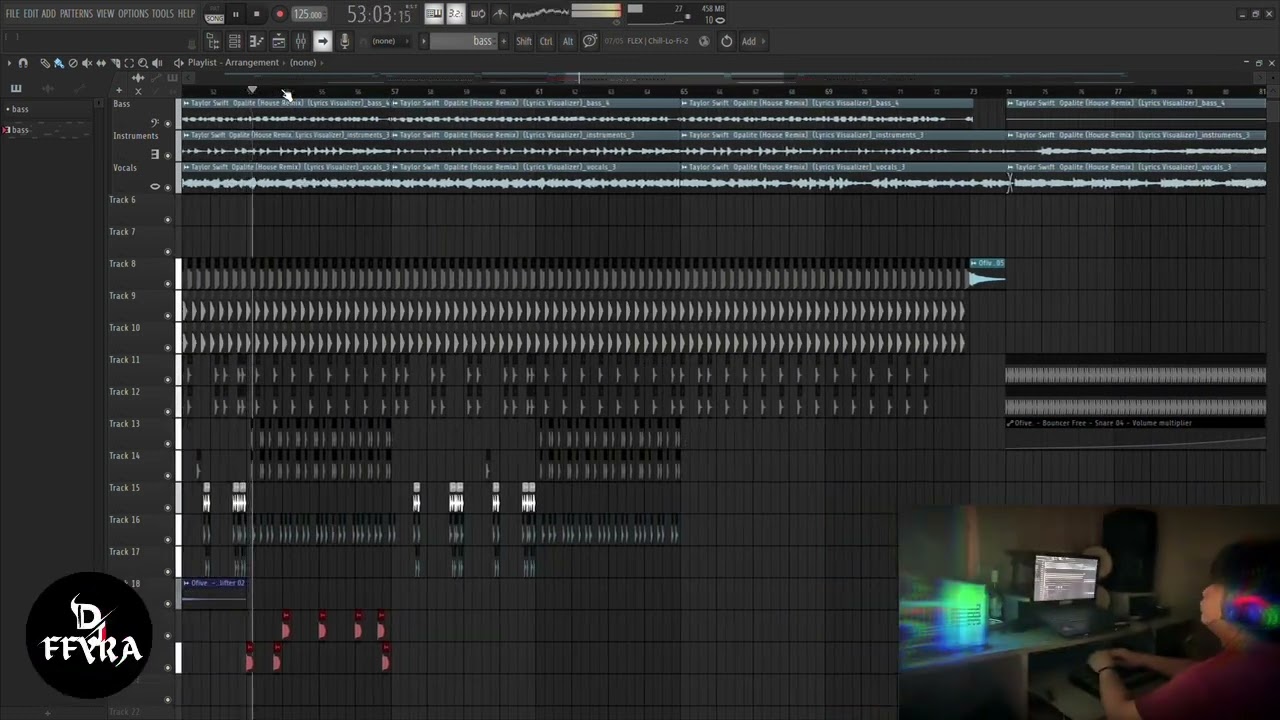Toggle the playlist magnet snap icon
The image size is (1280, 720).
(23, 63)
